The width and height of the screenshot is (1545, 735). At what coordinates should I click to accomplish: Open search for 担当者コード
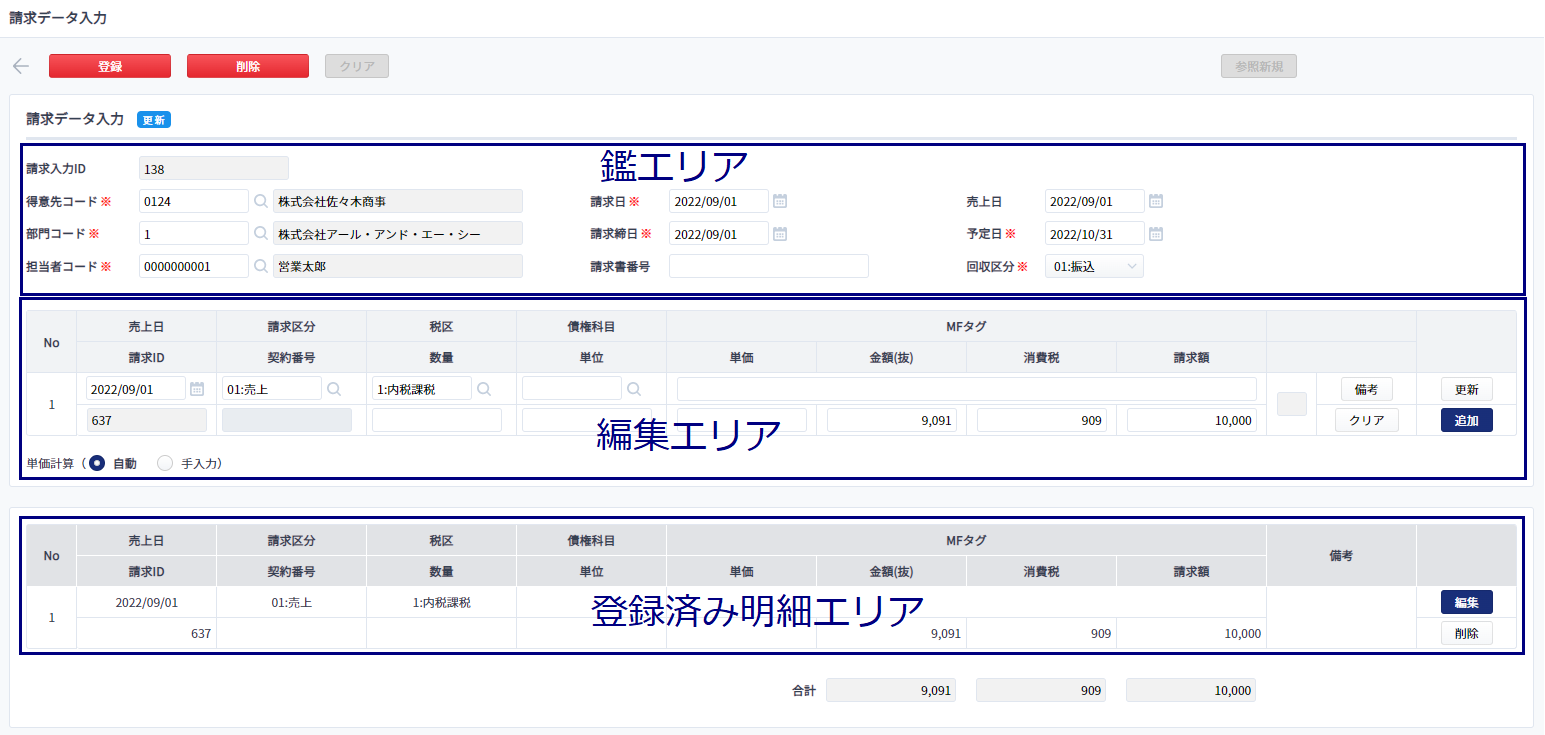click(261, 266)
